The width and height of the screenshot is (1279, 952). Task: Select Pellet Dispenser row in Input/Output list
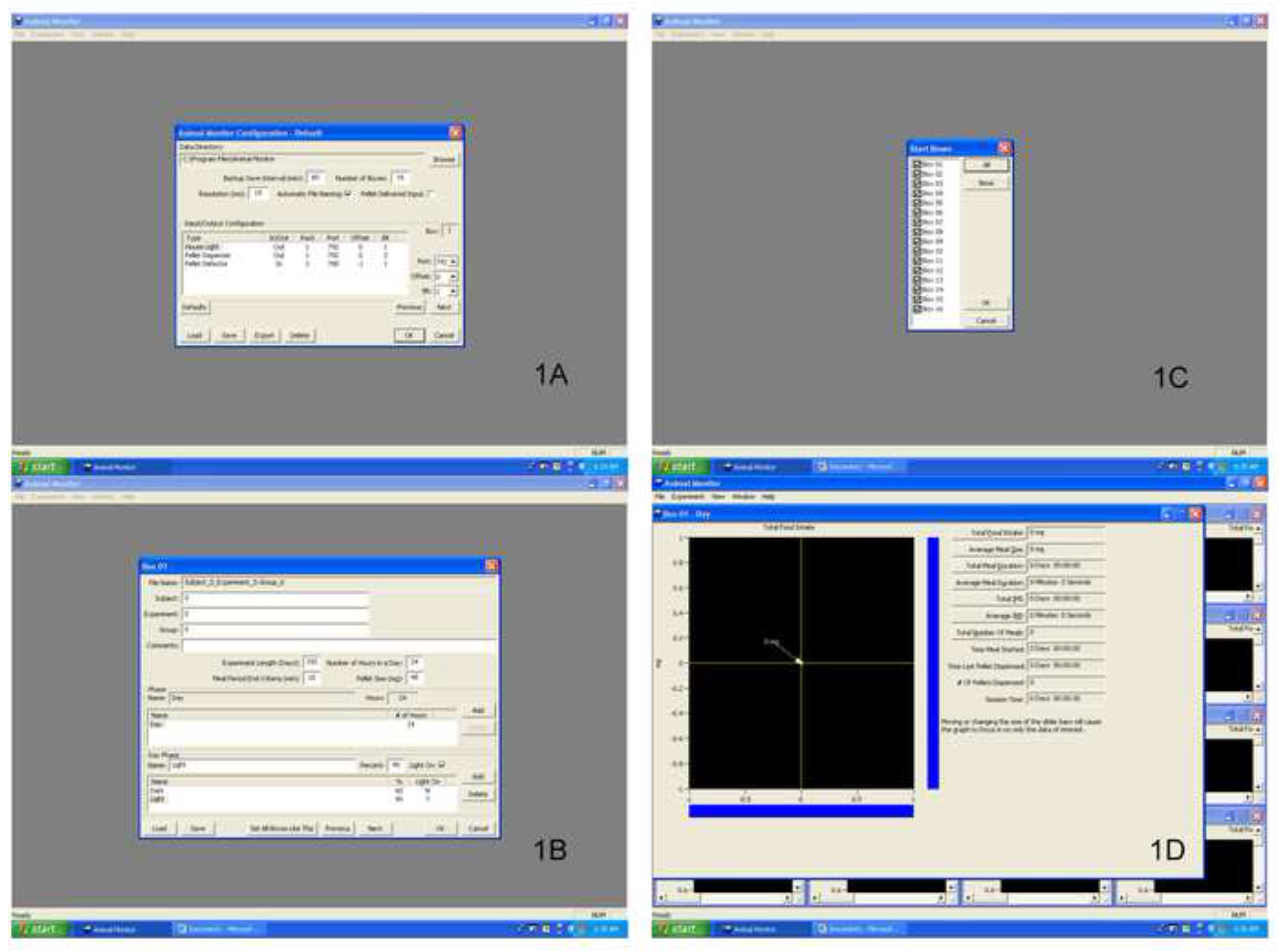coord(207,255)
